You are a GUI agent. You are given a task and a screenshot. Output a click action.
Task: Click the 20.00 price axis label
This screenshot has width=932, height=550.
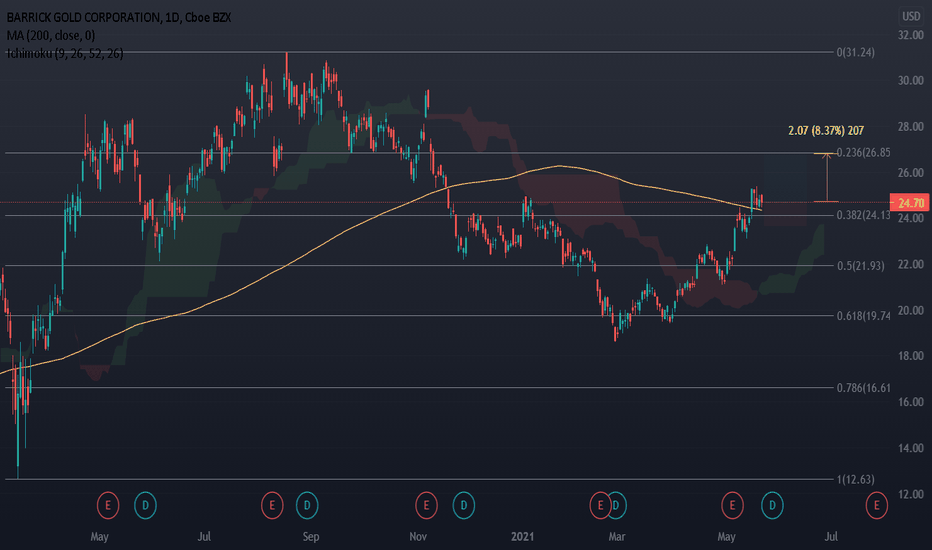coord(911,310)
